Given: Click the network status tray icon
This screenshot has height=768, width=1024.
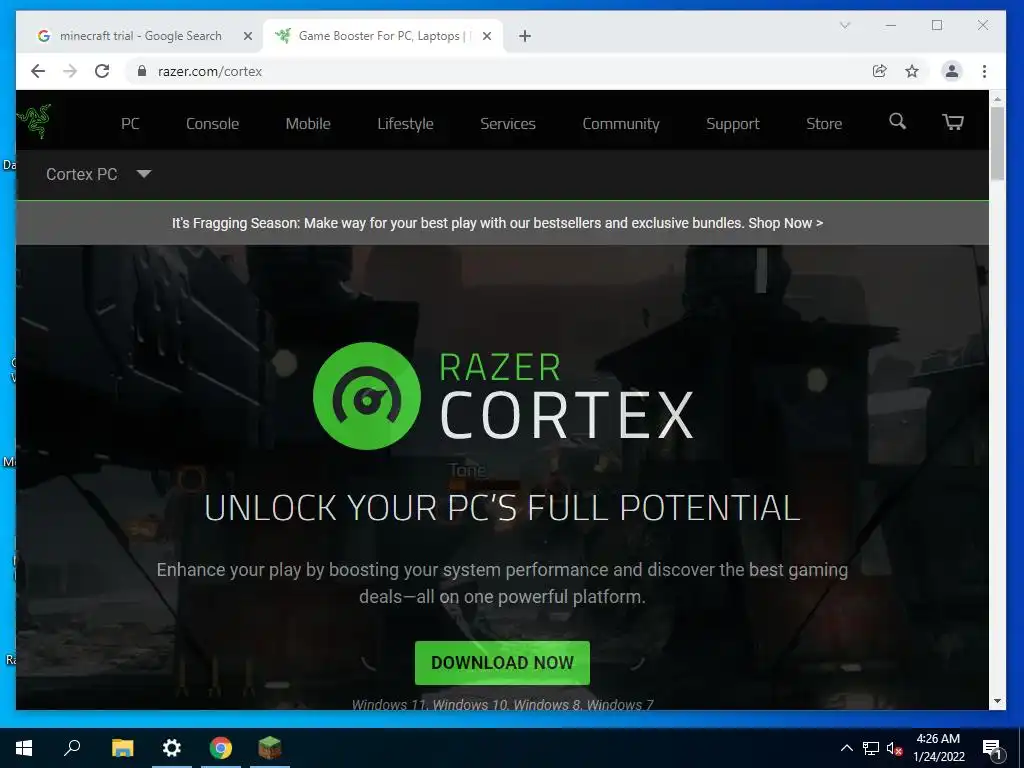Looking at the screenshot, I should pos(871,748).
